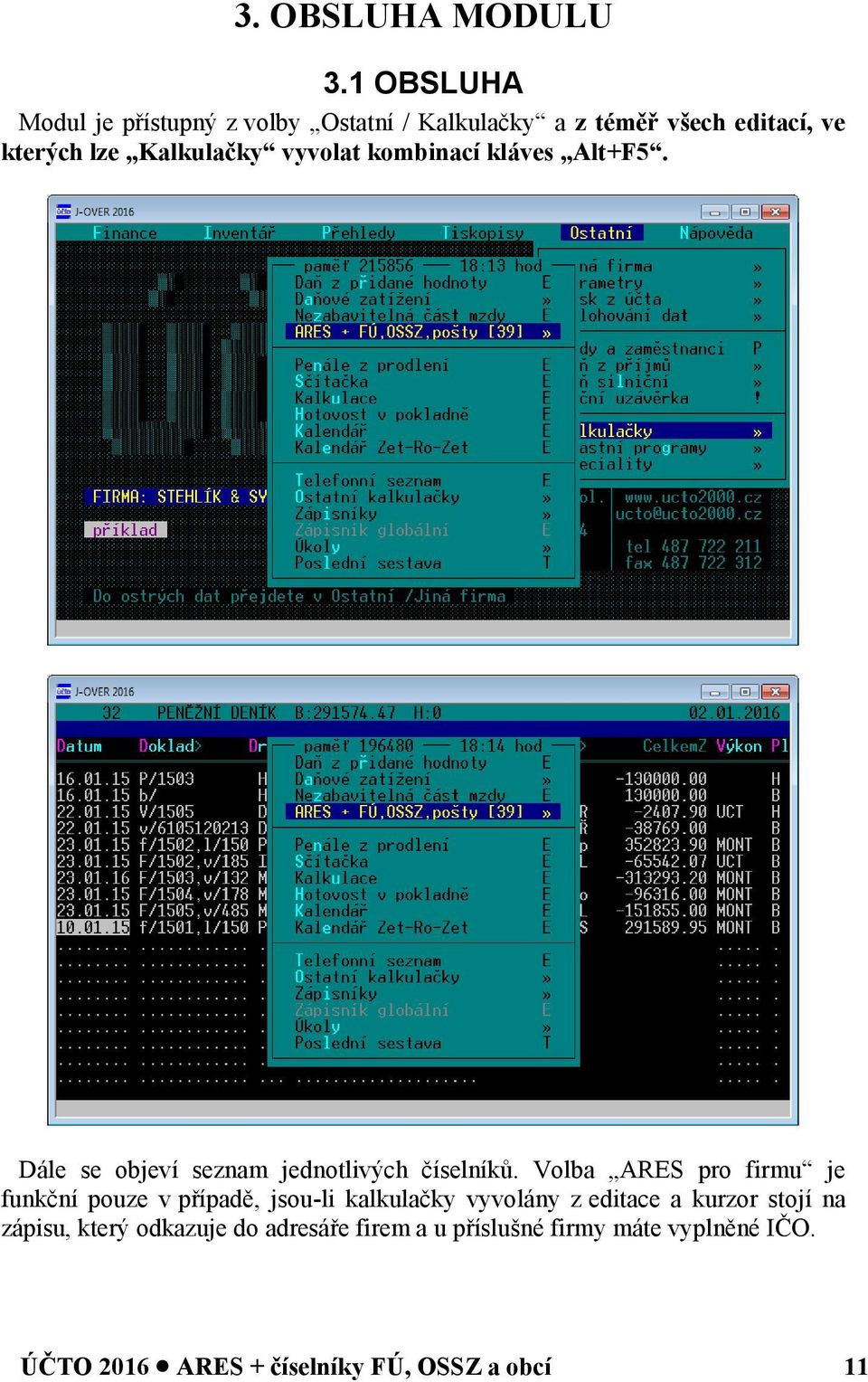Click amount 291589.95 in CelkemZ column
The height and width of the screenshot is (1382, 868).
[x=665, y=927]
